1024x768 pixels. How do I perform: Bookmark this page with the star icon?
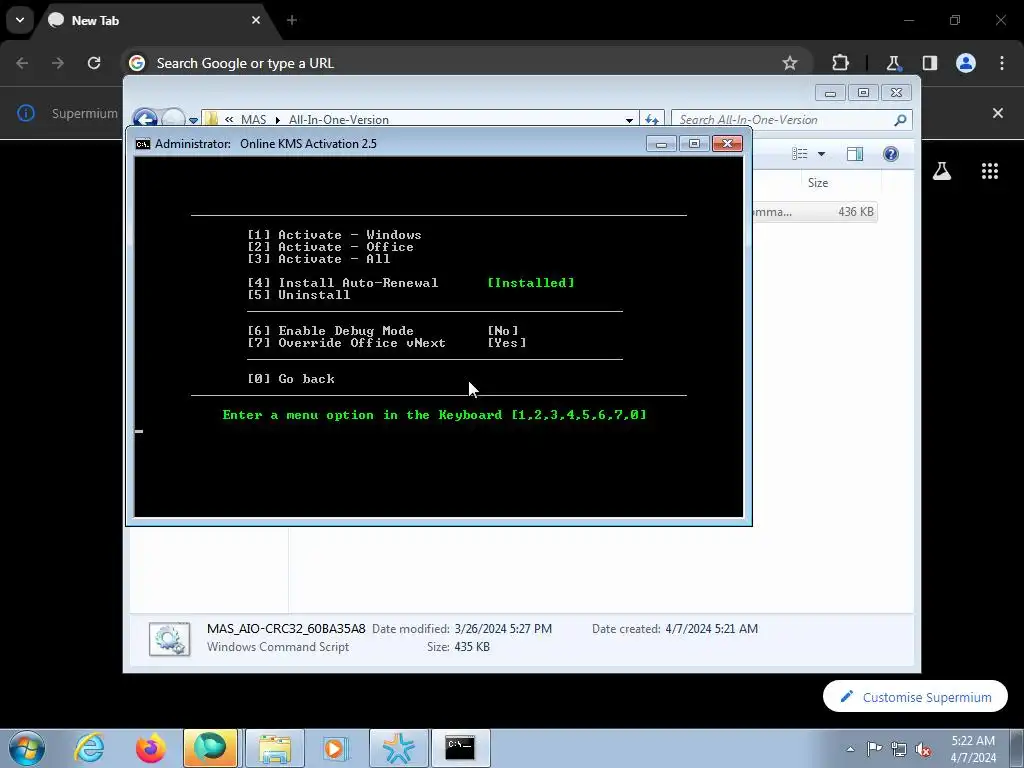[x=790, y=63]
